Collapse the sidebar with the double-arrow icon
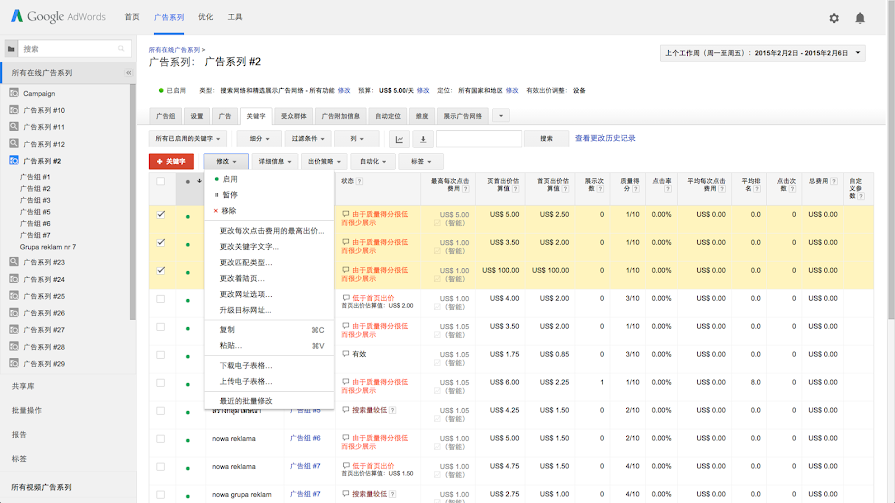Viewport: 895px width, 503px height. click(128, 73)
